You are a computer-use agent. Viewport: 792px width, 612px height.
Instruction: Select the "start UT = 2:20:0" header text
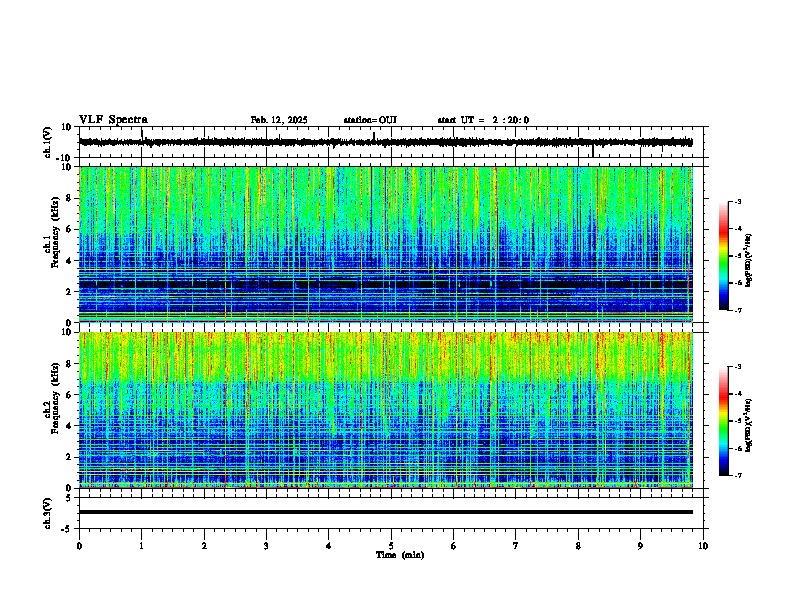[483, 120]
